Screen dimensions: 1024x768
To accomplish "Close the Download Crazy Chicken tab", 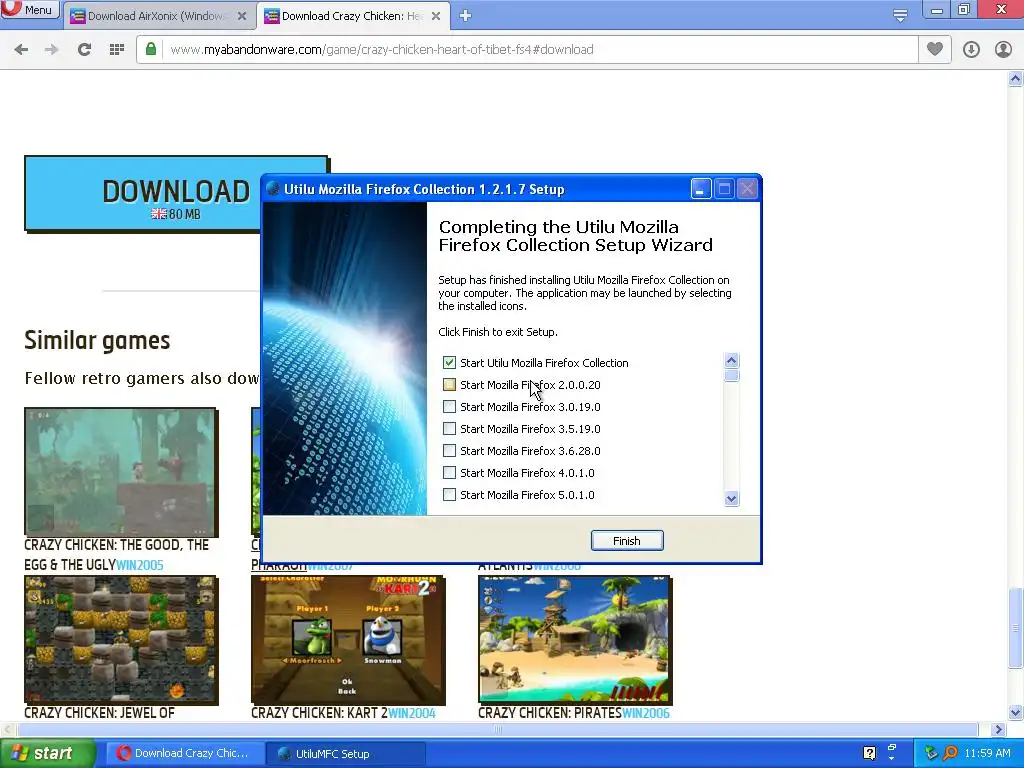I will pyautogui.click(x=436, y=16).
